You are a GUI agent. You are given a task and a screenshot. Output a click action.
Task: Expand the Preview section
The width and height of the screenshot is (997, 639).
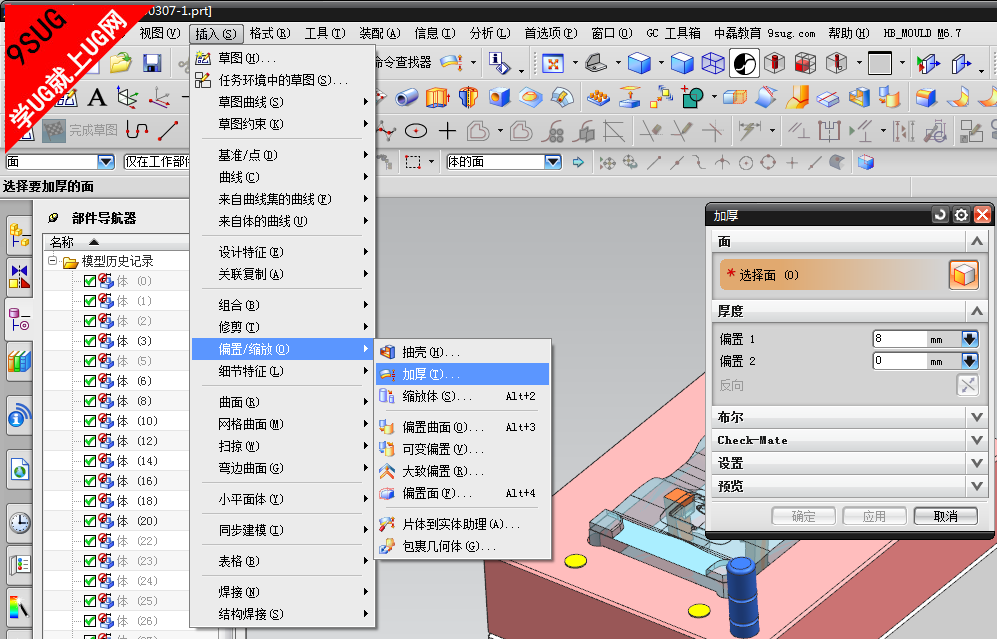[x=977, y=486]
